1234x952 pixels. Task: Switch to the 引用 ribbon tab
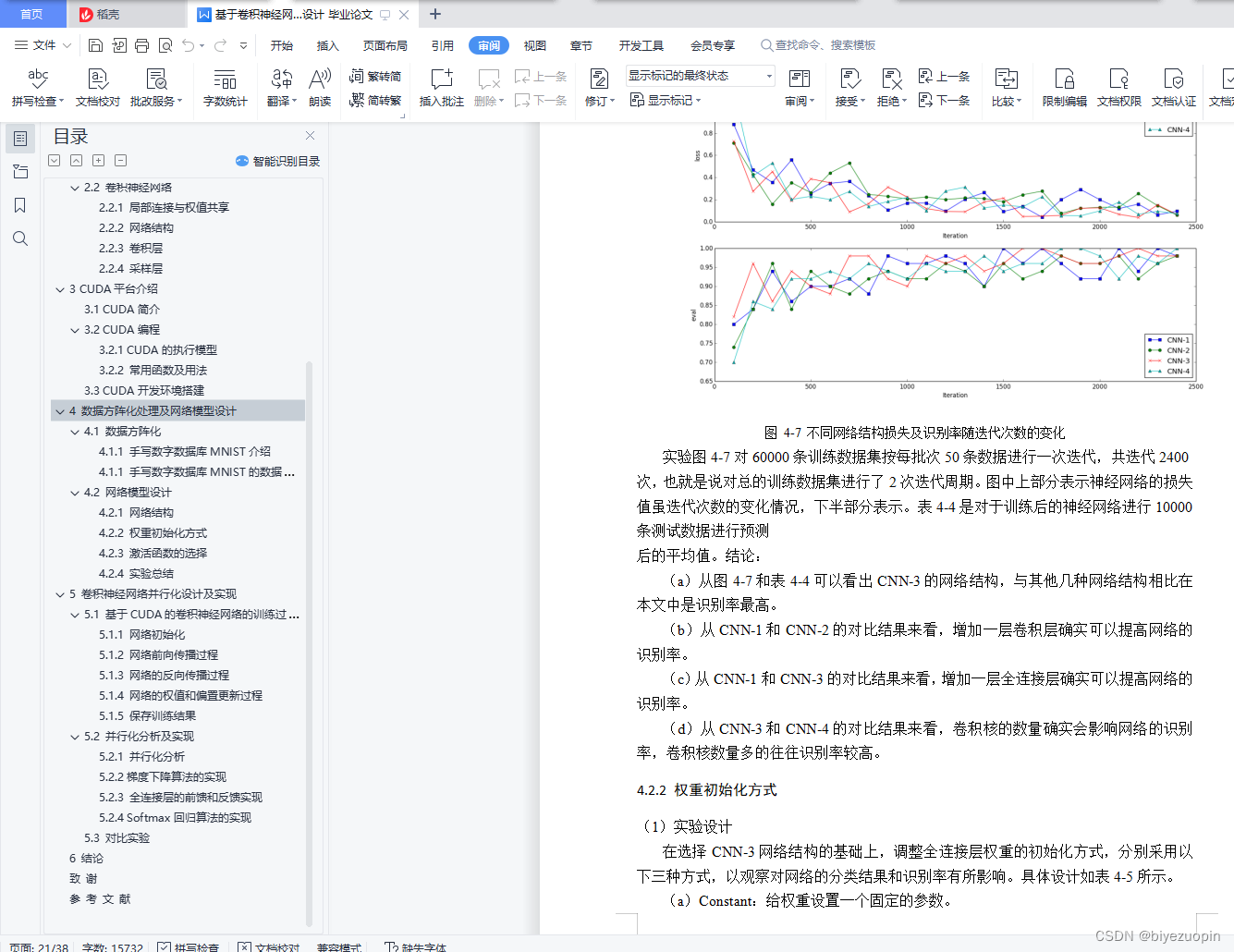[x=443, y=45]
